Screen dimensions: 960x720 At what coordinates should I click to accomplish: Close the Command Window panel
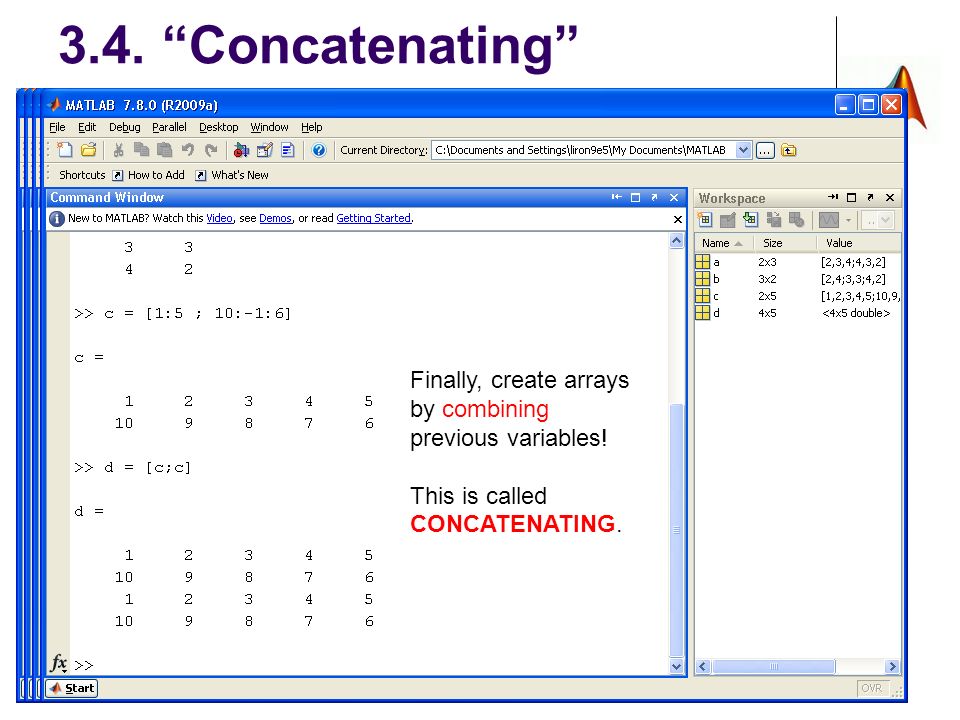click(674, 197)
